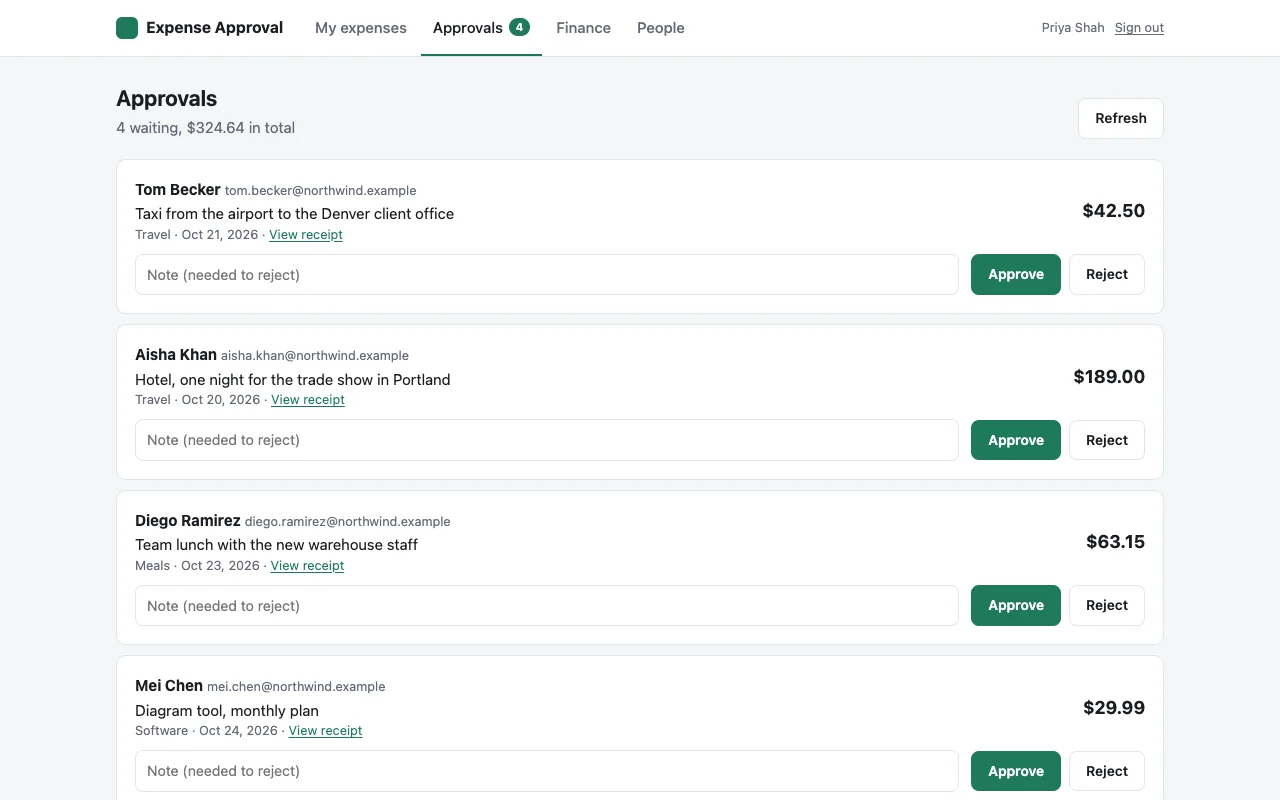This screenshot has height=800, width=1280.
Task: Open the My expenses tab
Action: click(361, 28)
